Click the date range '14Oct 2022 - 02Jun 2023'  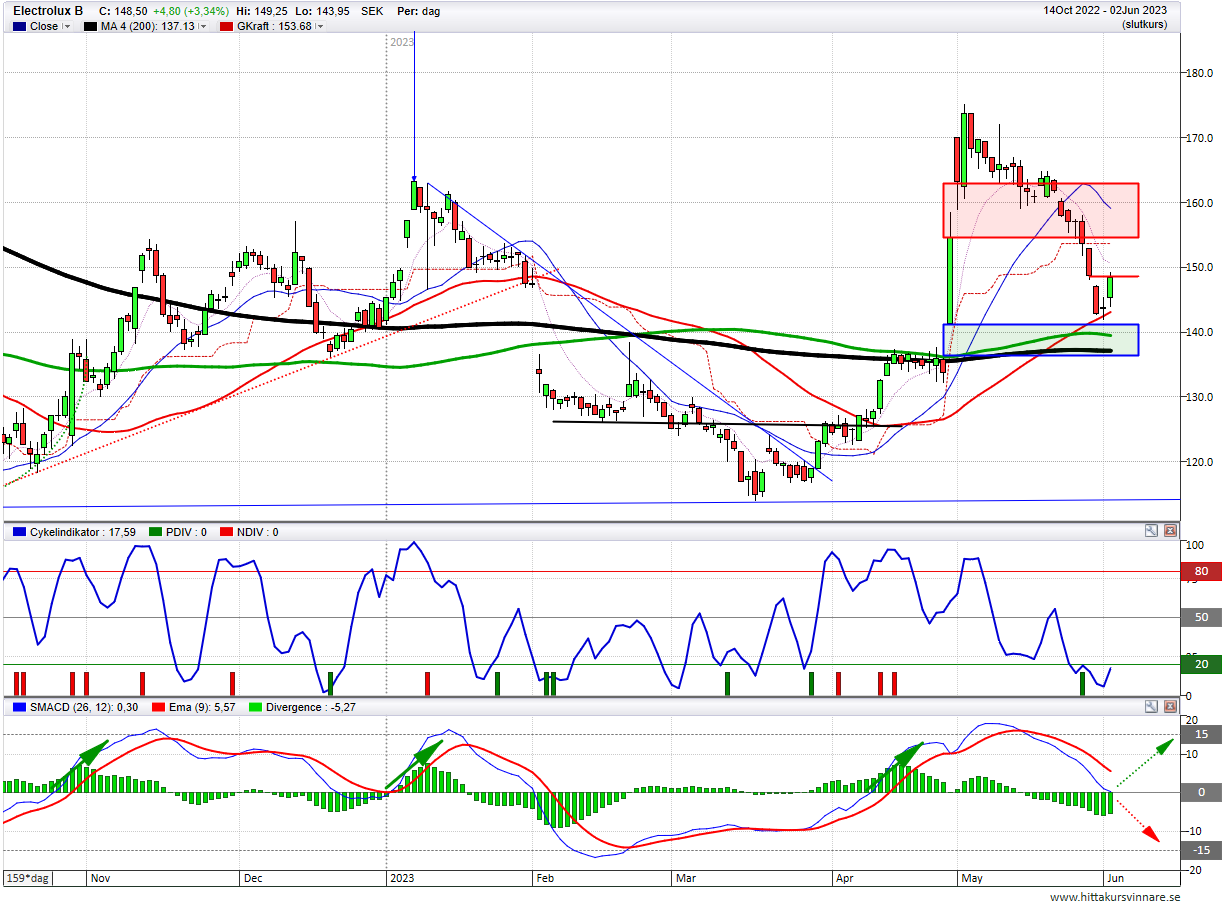pos(1105,10)
